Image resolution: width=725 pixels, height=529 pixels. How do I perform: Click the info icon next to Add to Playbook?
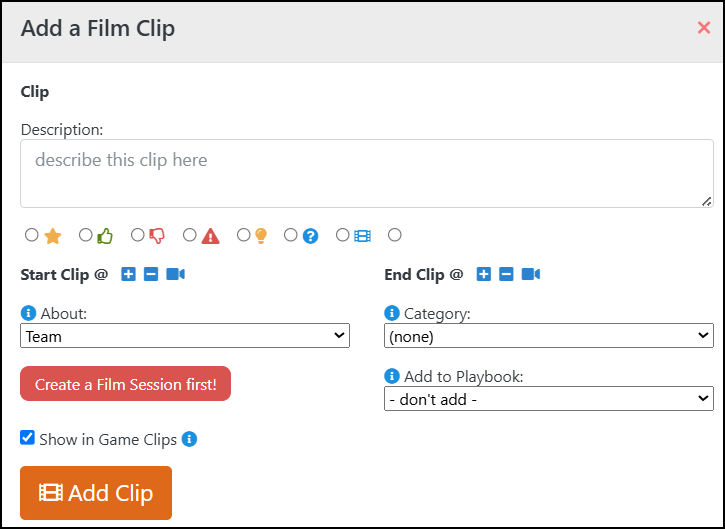click(392, 376)
